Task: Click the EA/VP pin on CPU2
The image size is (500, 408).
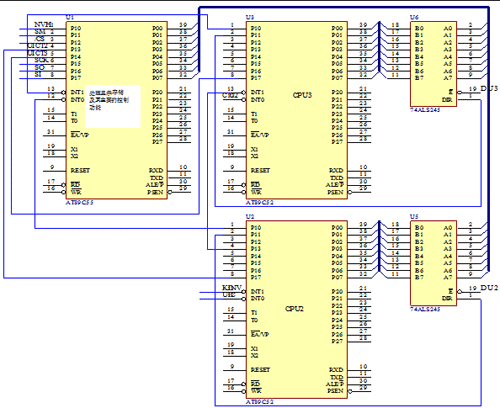Action: (260, 334)
